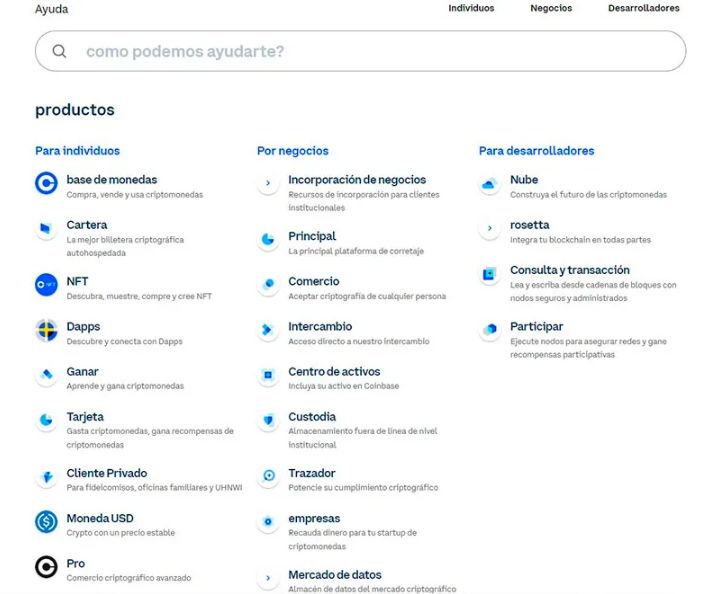Click the base de monedas logo icon

(46, 183)
